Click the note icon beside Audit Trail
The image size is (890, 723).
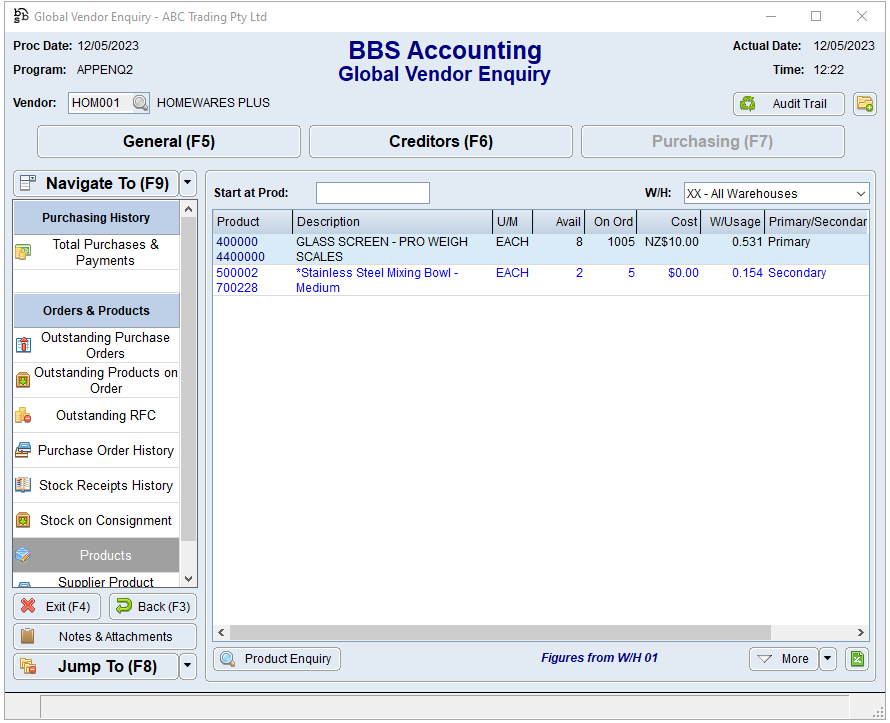point(864,104)
